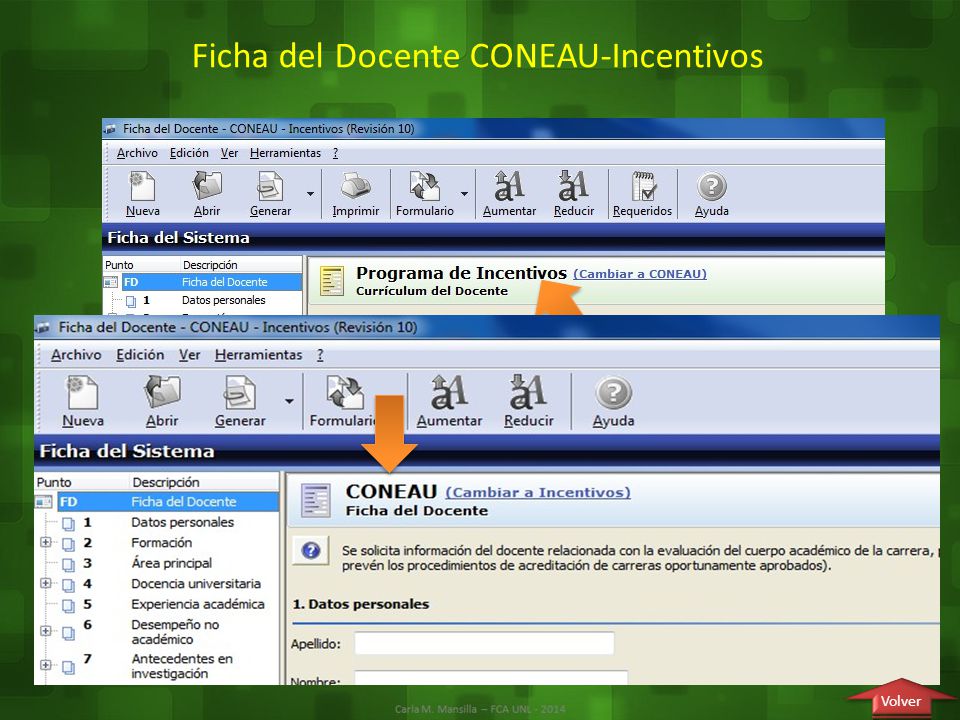Click Ayuda icon in front window toolbar

(x=613, y=392)
